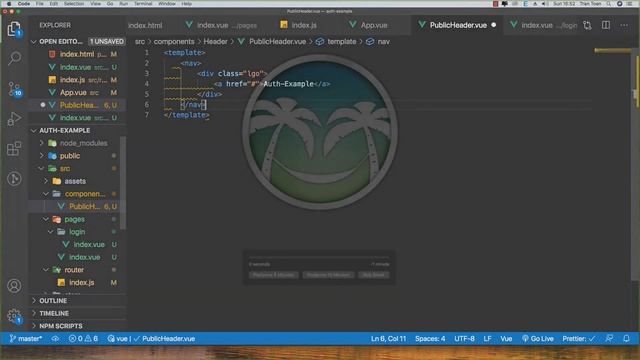Viewport: 640px width, 360px height.
Task: Open the notifications bell
Action: point(626,338)
